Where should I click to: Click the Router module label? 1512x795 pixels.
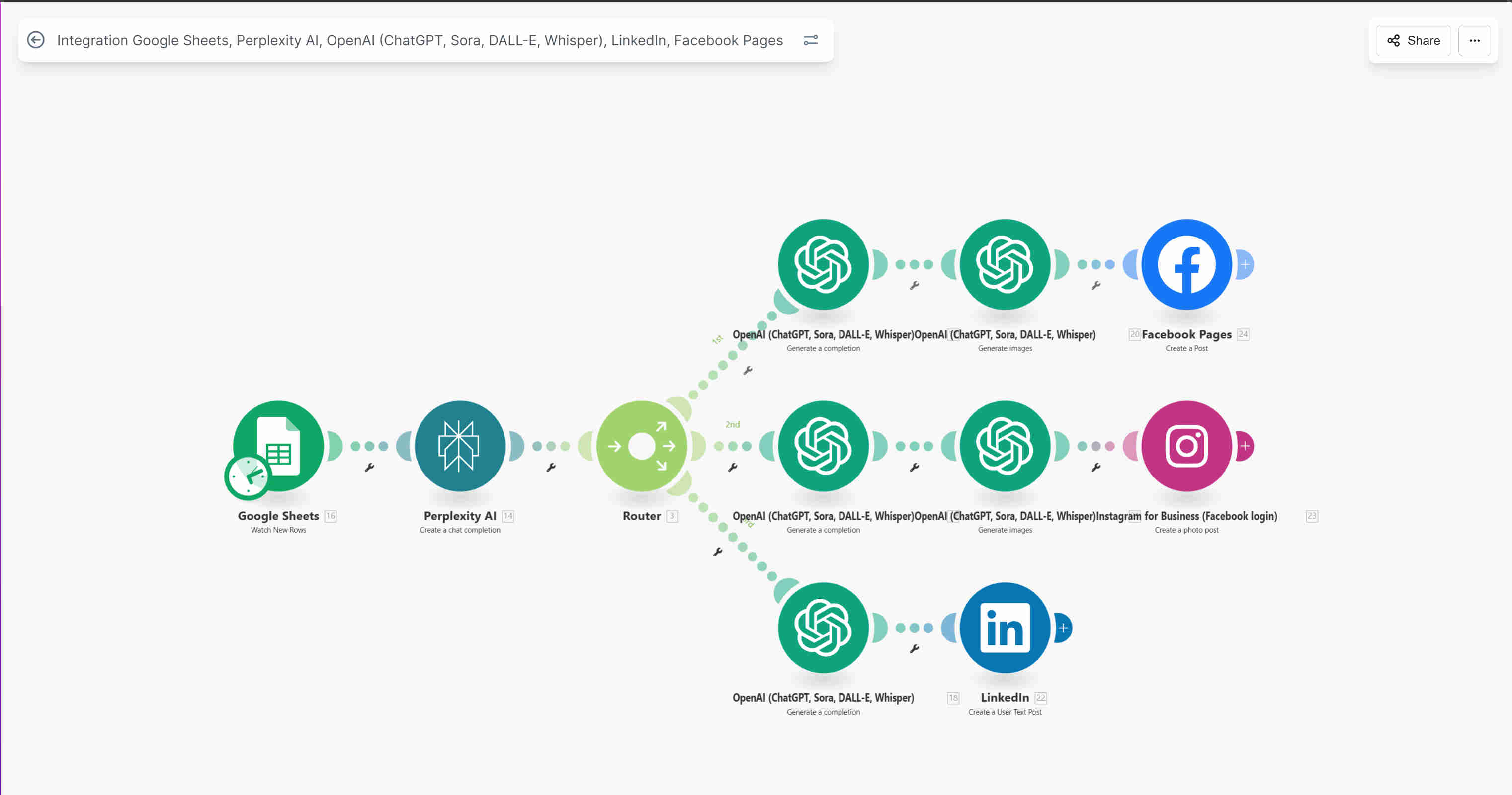[642, 516]
